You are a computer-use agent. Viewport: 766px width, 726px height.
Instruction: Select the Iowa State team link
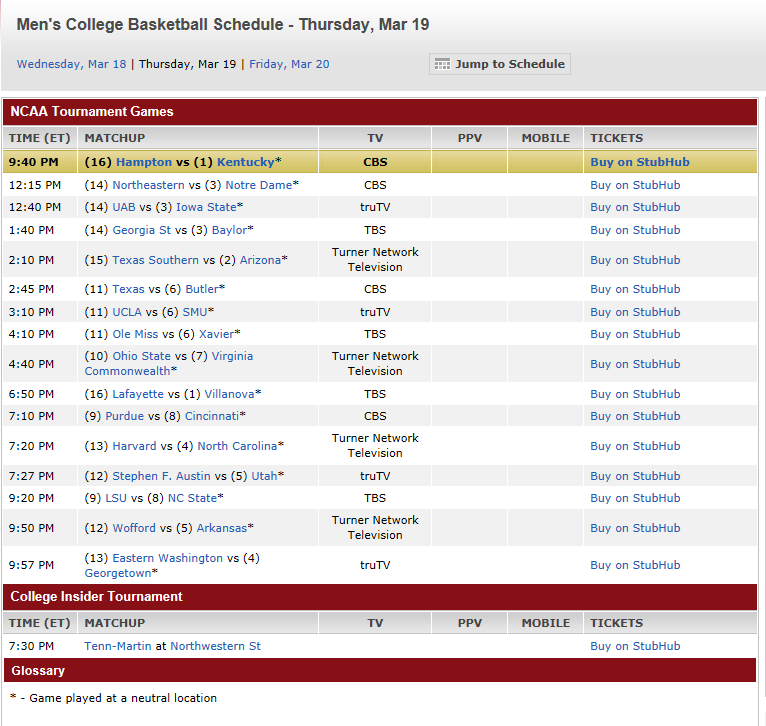(x=206, y=207)
